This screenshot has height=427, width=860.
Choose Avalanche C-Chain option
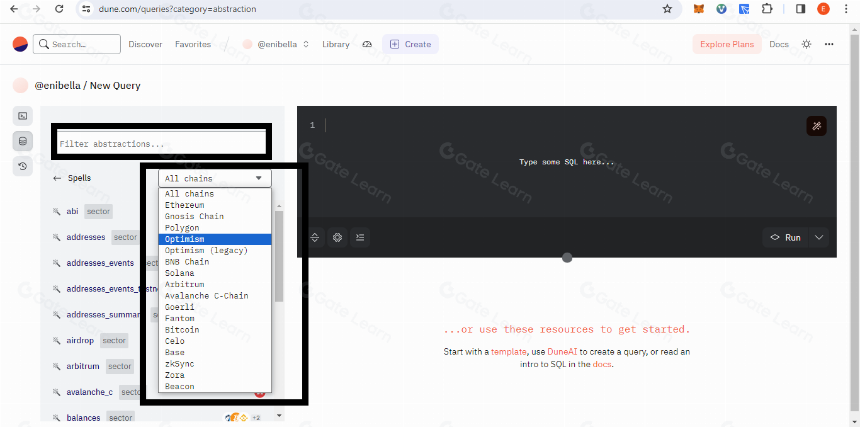tap(214, 295)
